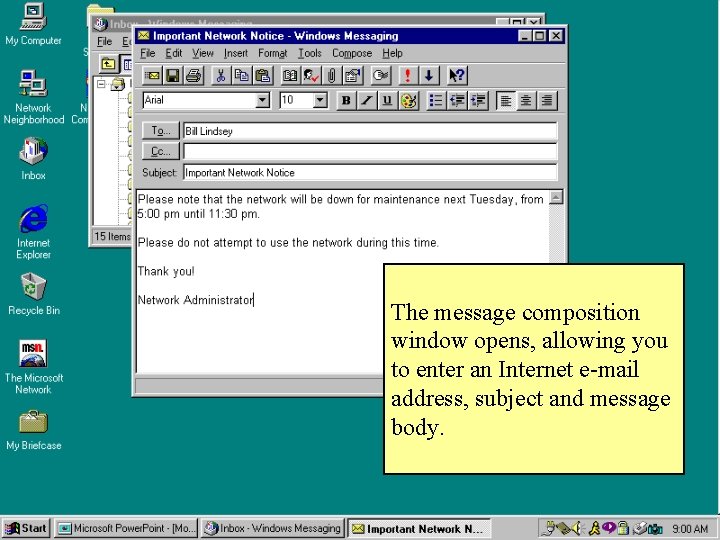720x540 pixels.
Task: Click the 9:00 AM system clock
Action: click(690, 529)
